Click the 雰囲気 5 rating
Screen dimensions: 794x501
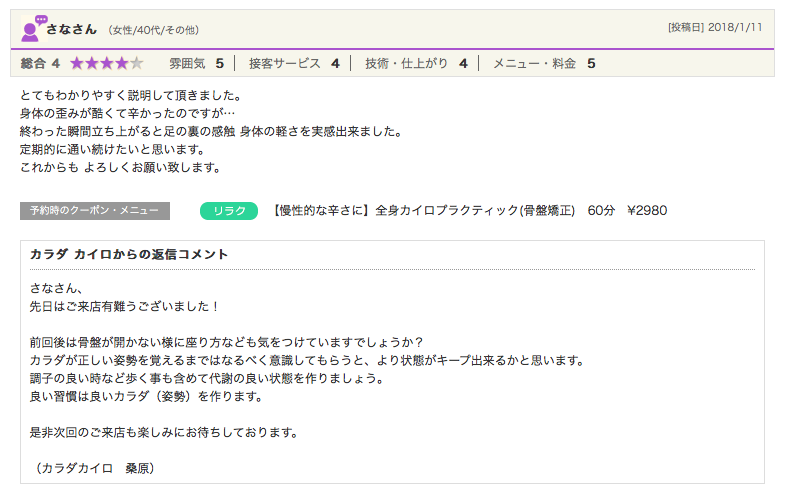point(196,63)
